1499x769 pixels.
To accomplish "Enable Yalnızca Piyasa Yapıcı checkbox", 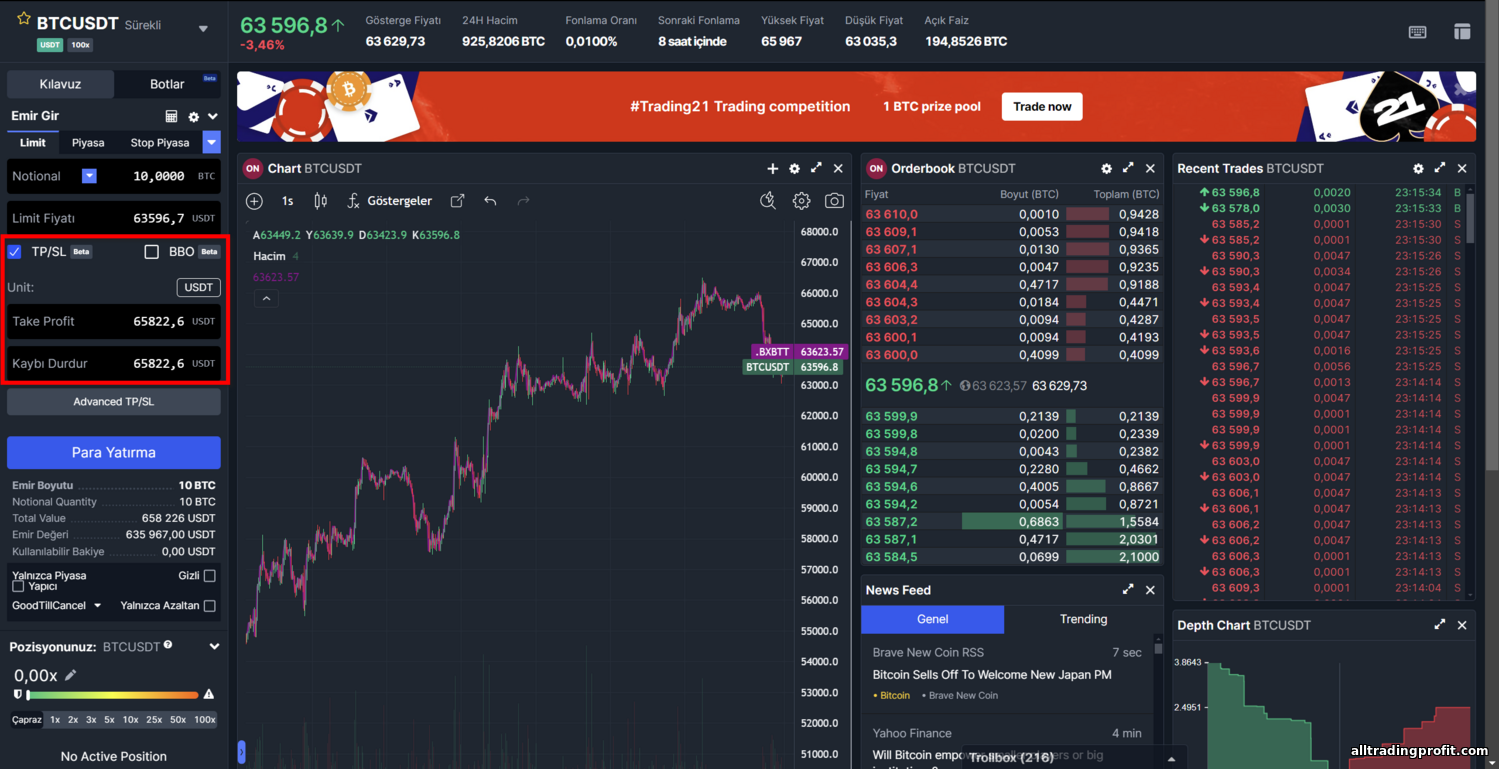I will [x=18, y=587].
